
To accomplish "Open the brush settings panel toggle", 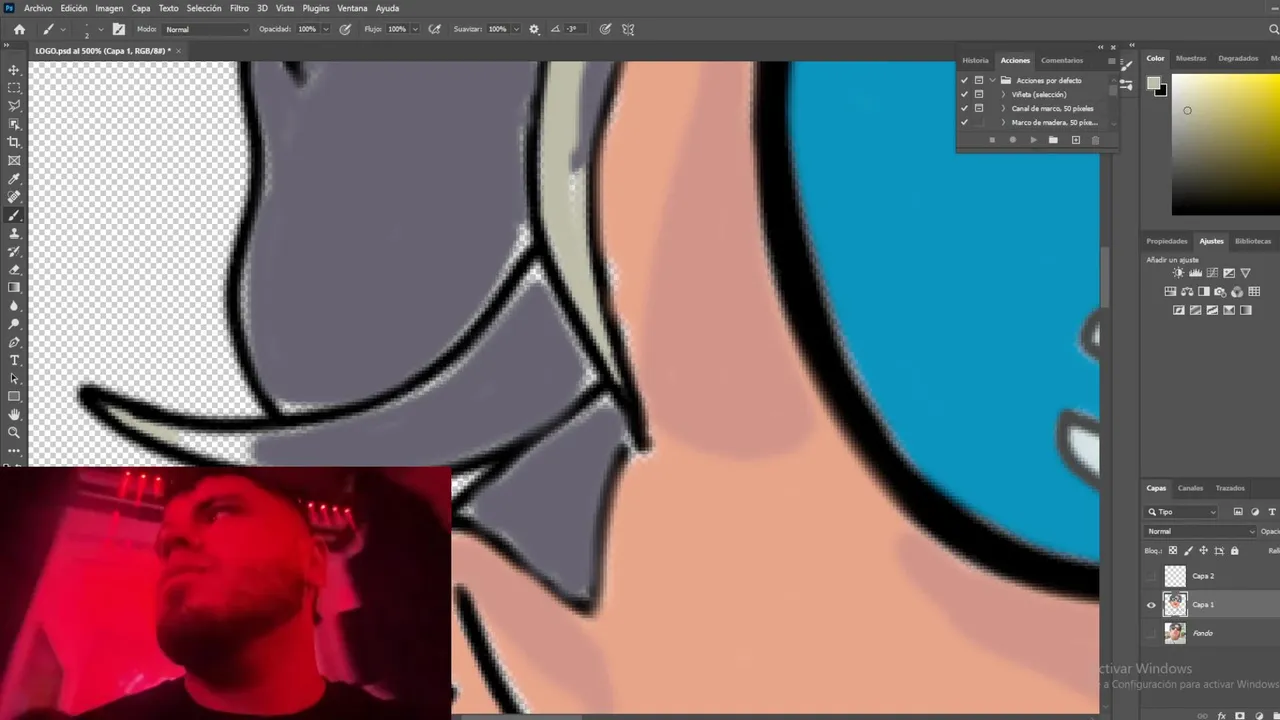I will tap(119, 29).
